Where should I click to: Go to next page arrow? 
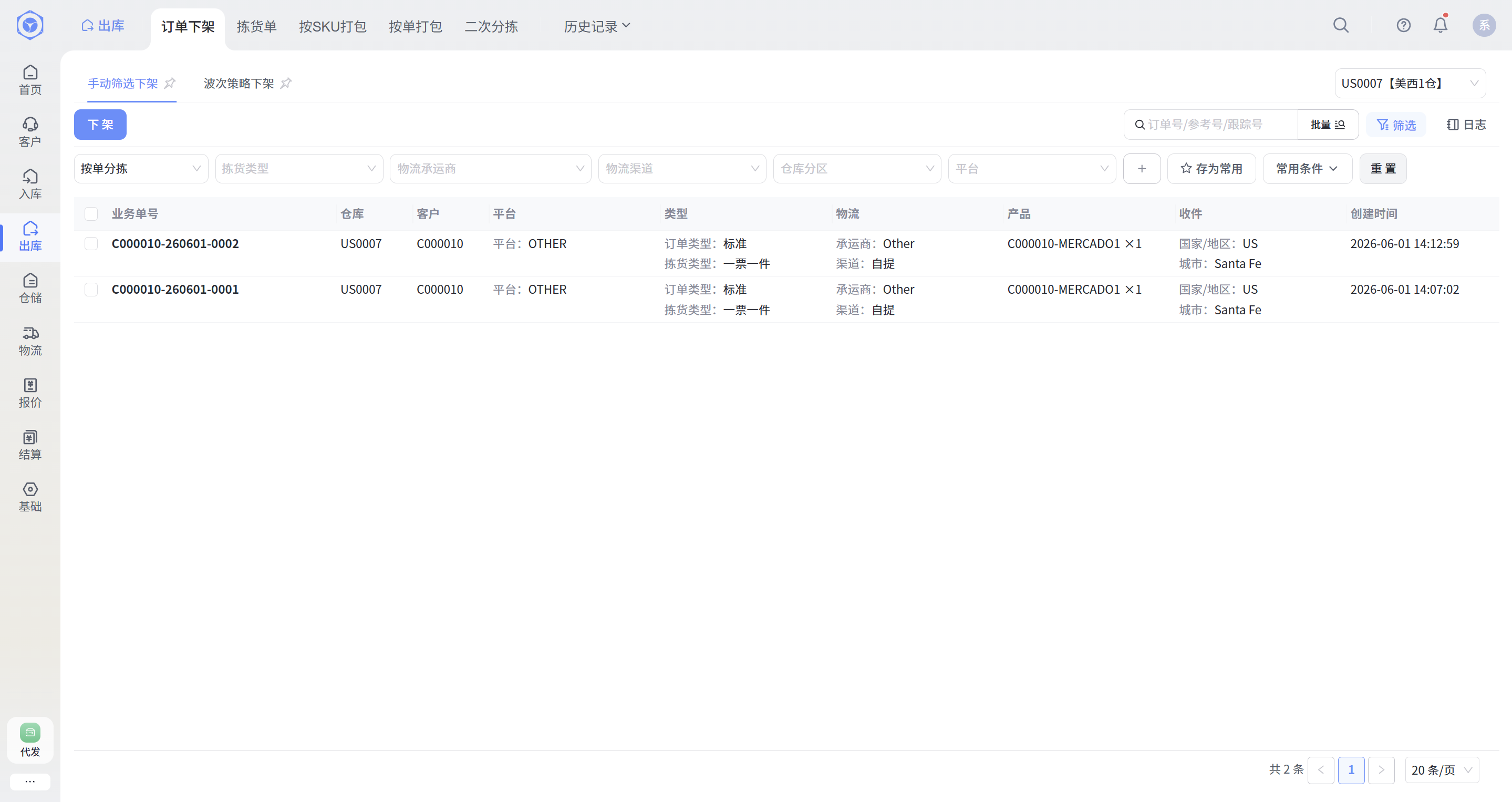click(1381, 770)
